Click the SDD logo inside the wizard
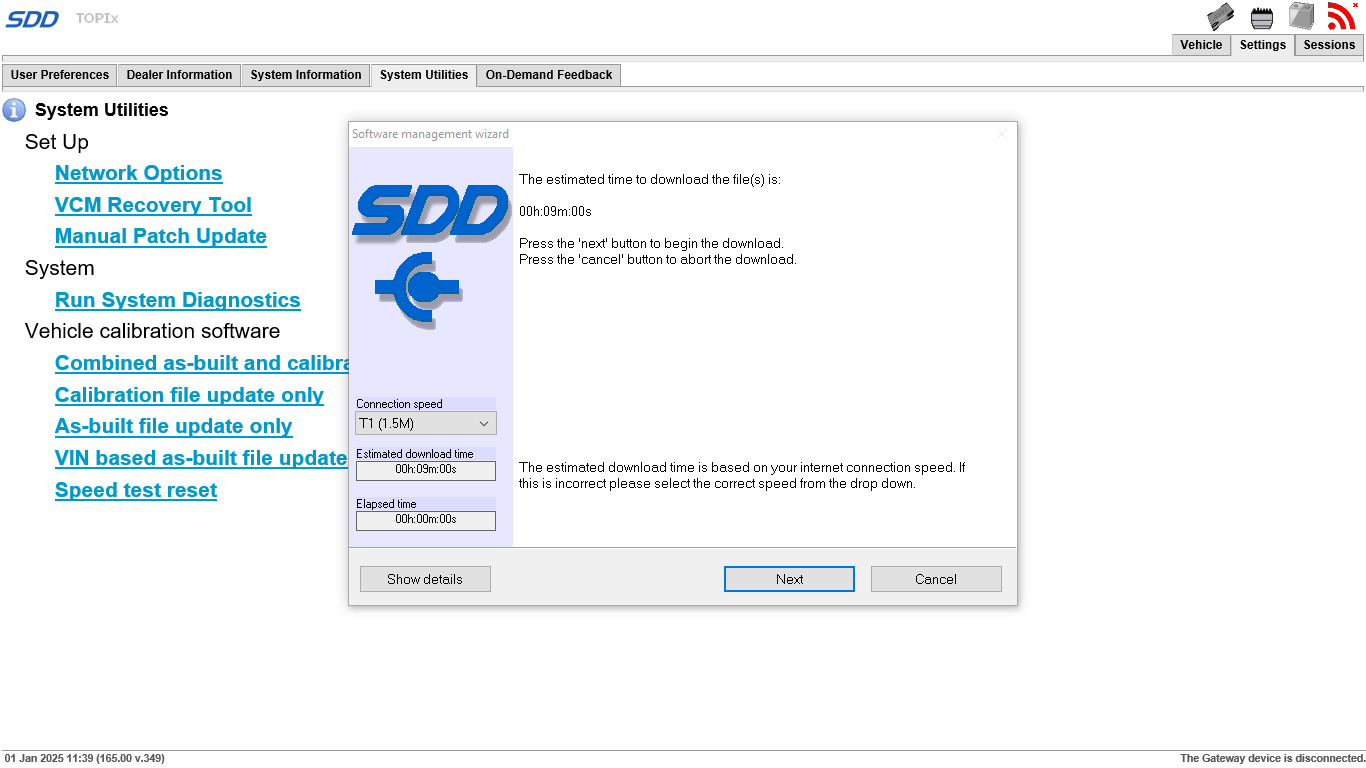This screenshot has width=1366, height=768. tap(431, 213)
